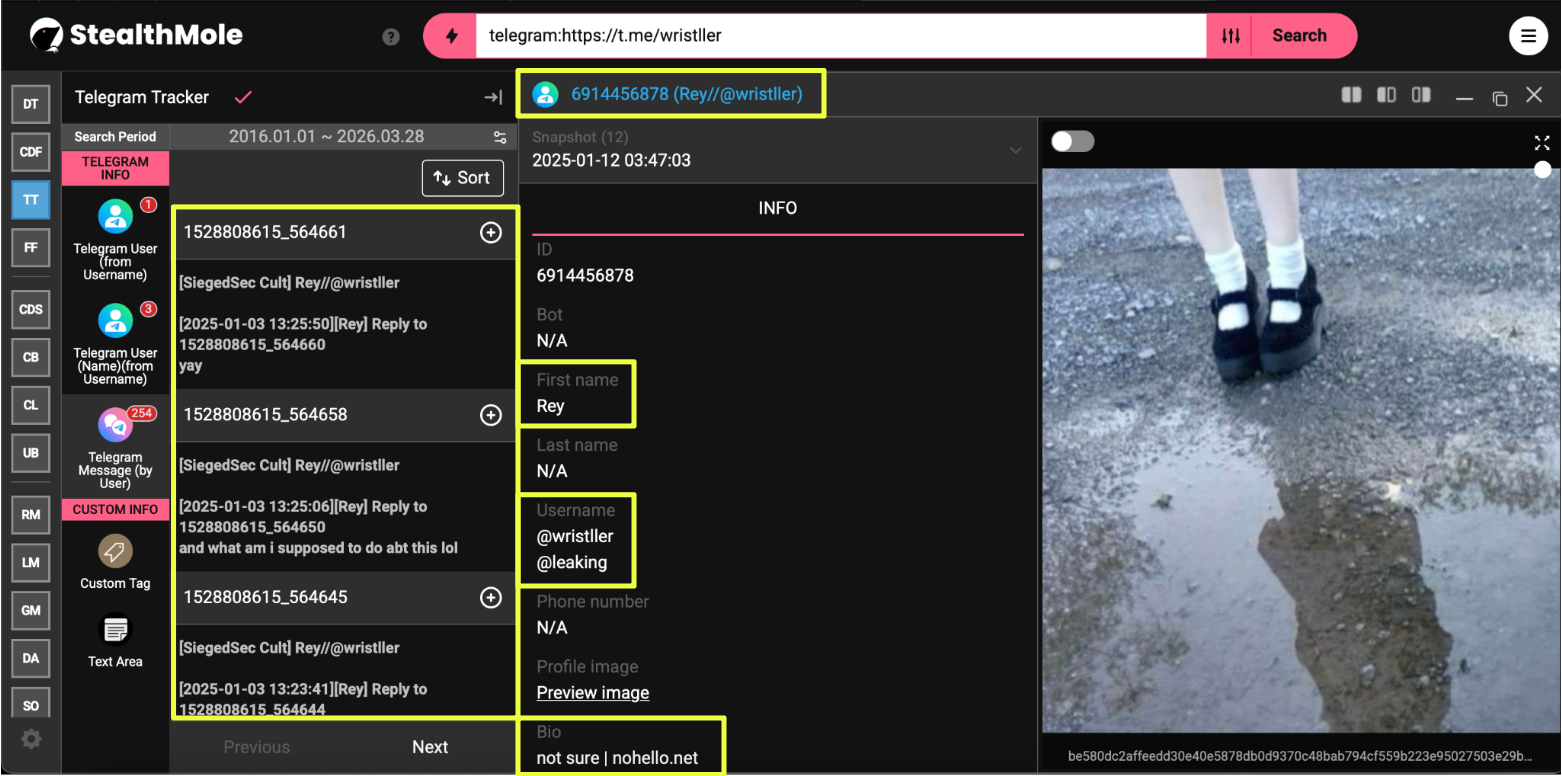Click the image zoom slider handle
This screenshot has height=776, width=1562.
click(1543, 169)
